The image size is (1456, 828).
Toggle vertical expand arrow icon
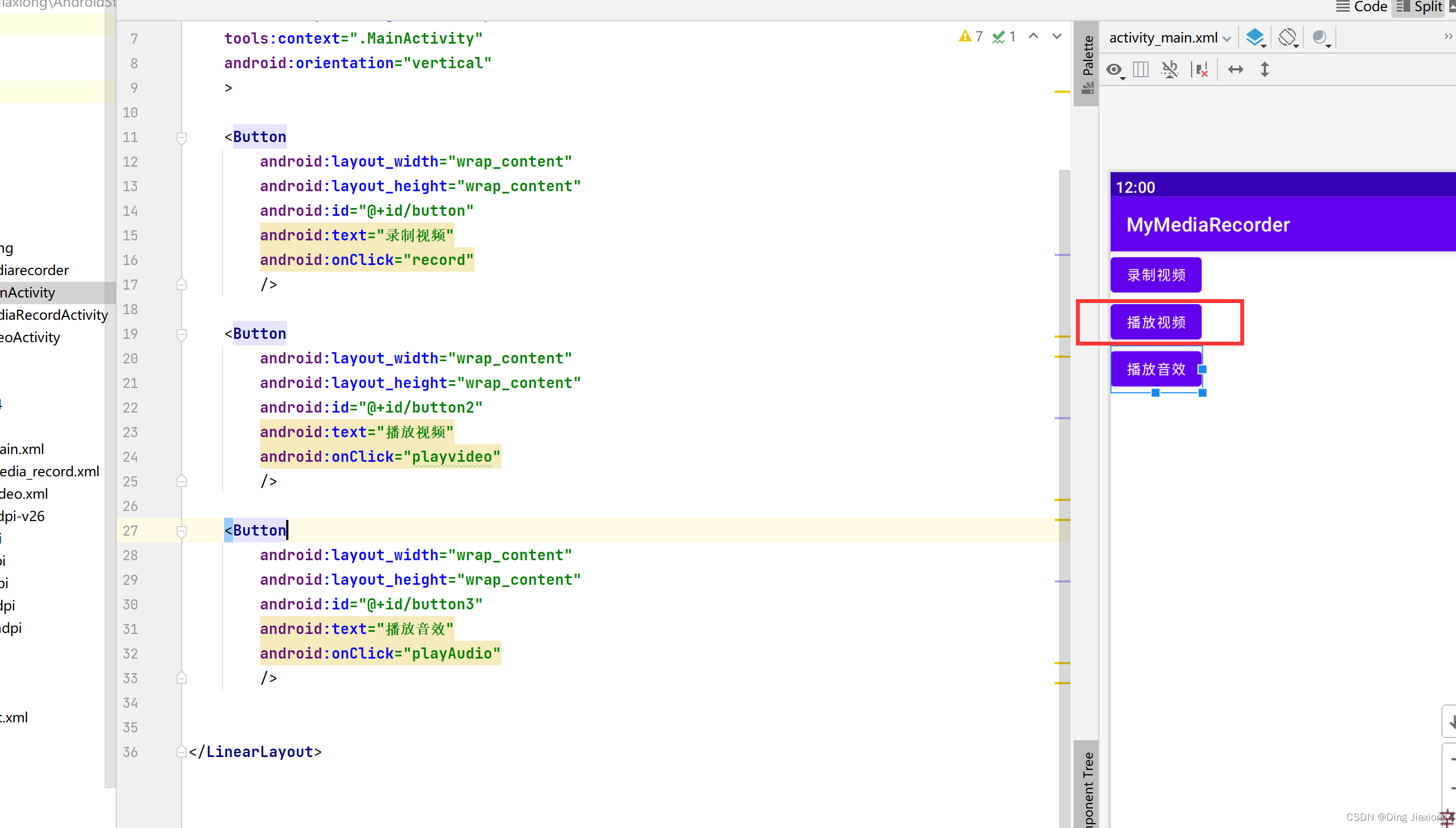1264,69
